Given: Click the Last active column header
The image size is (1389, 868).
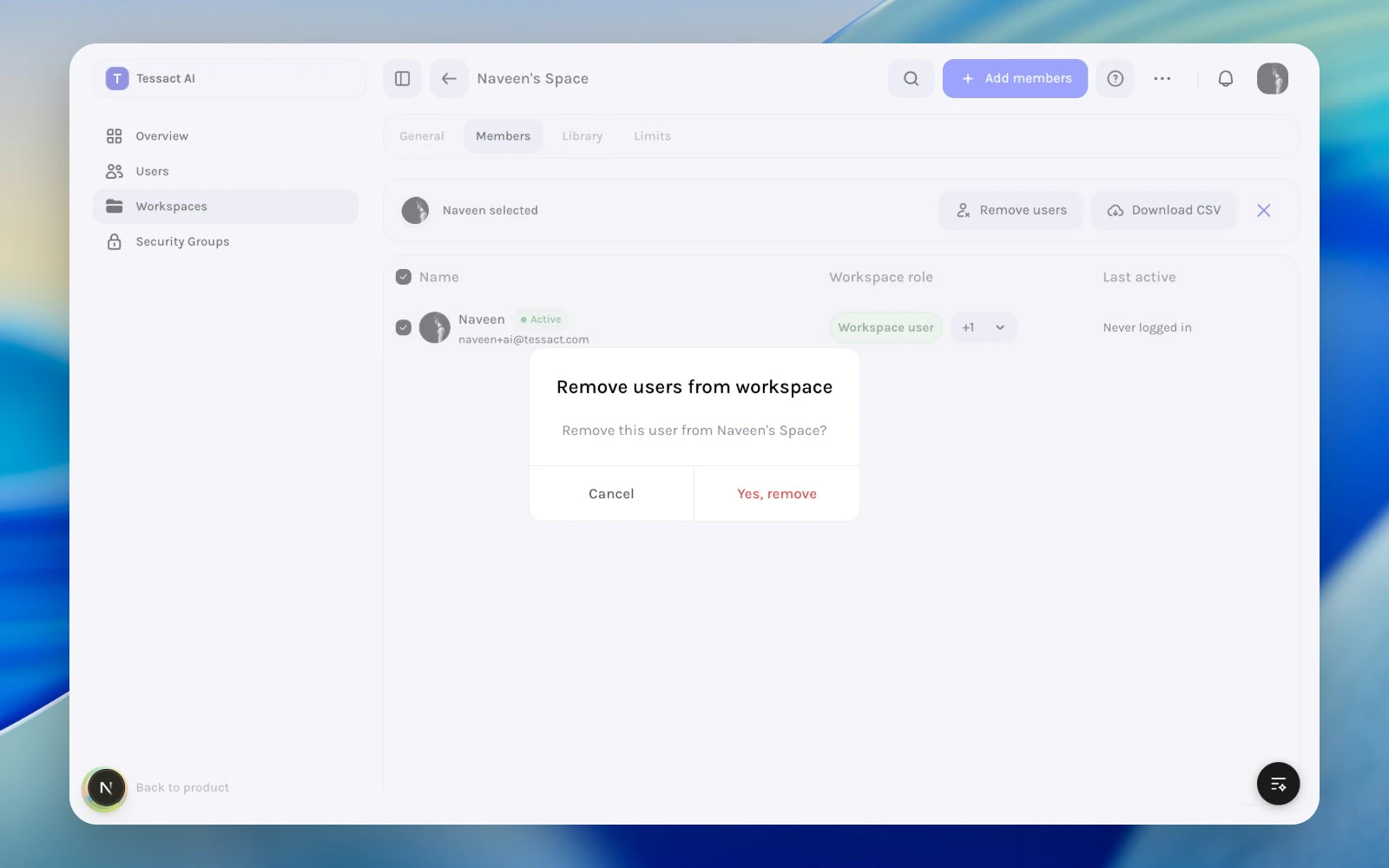Looking at the screenshot, I should 1140,277.
